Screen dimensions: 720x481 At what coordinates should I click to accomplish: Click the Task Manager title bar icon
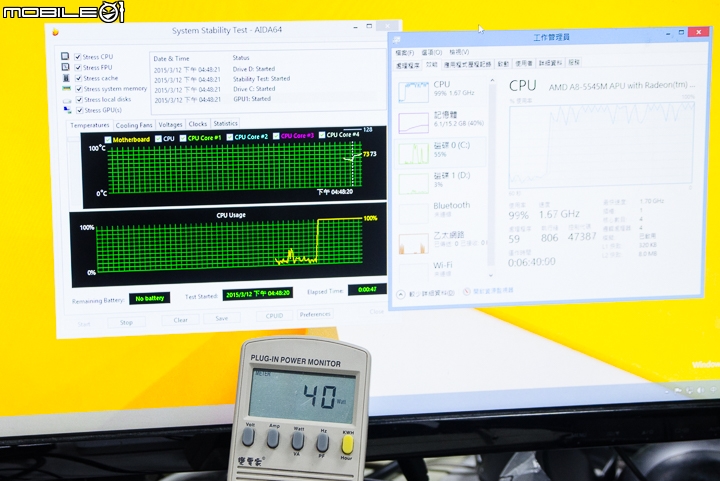coord(397,40)
